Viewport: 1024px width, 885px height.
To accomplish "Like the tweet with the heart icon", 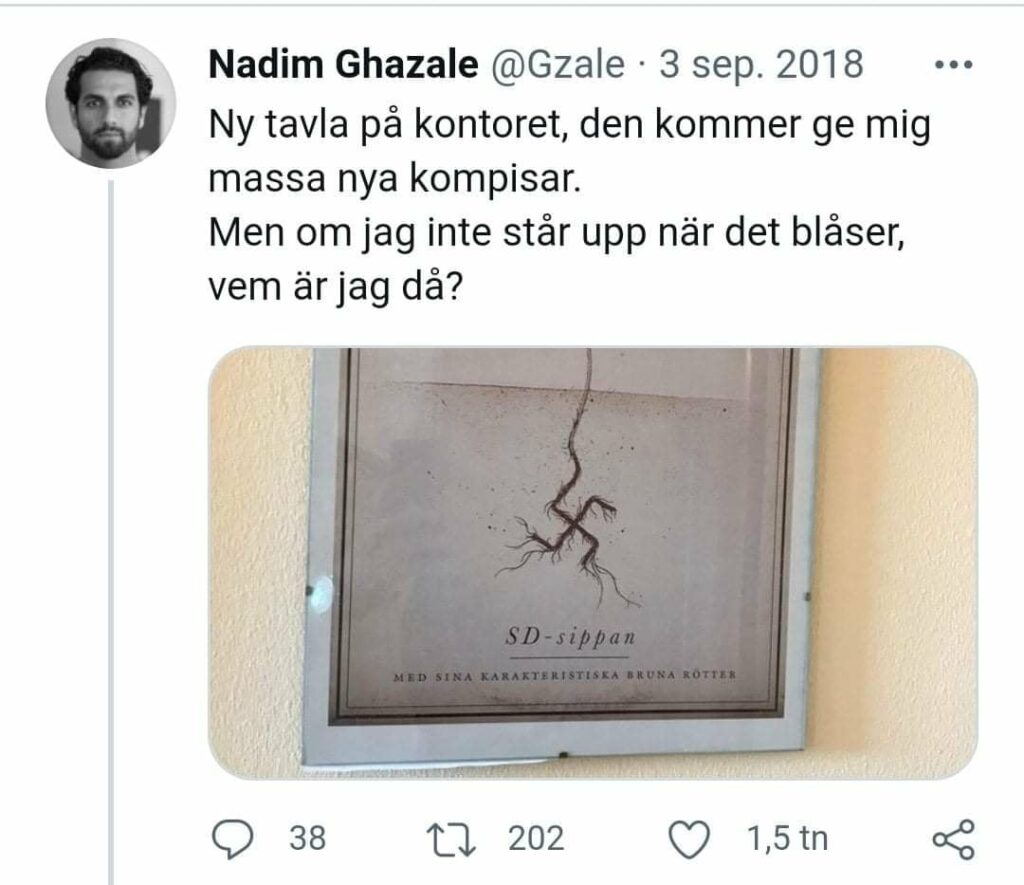I will 689,839.
